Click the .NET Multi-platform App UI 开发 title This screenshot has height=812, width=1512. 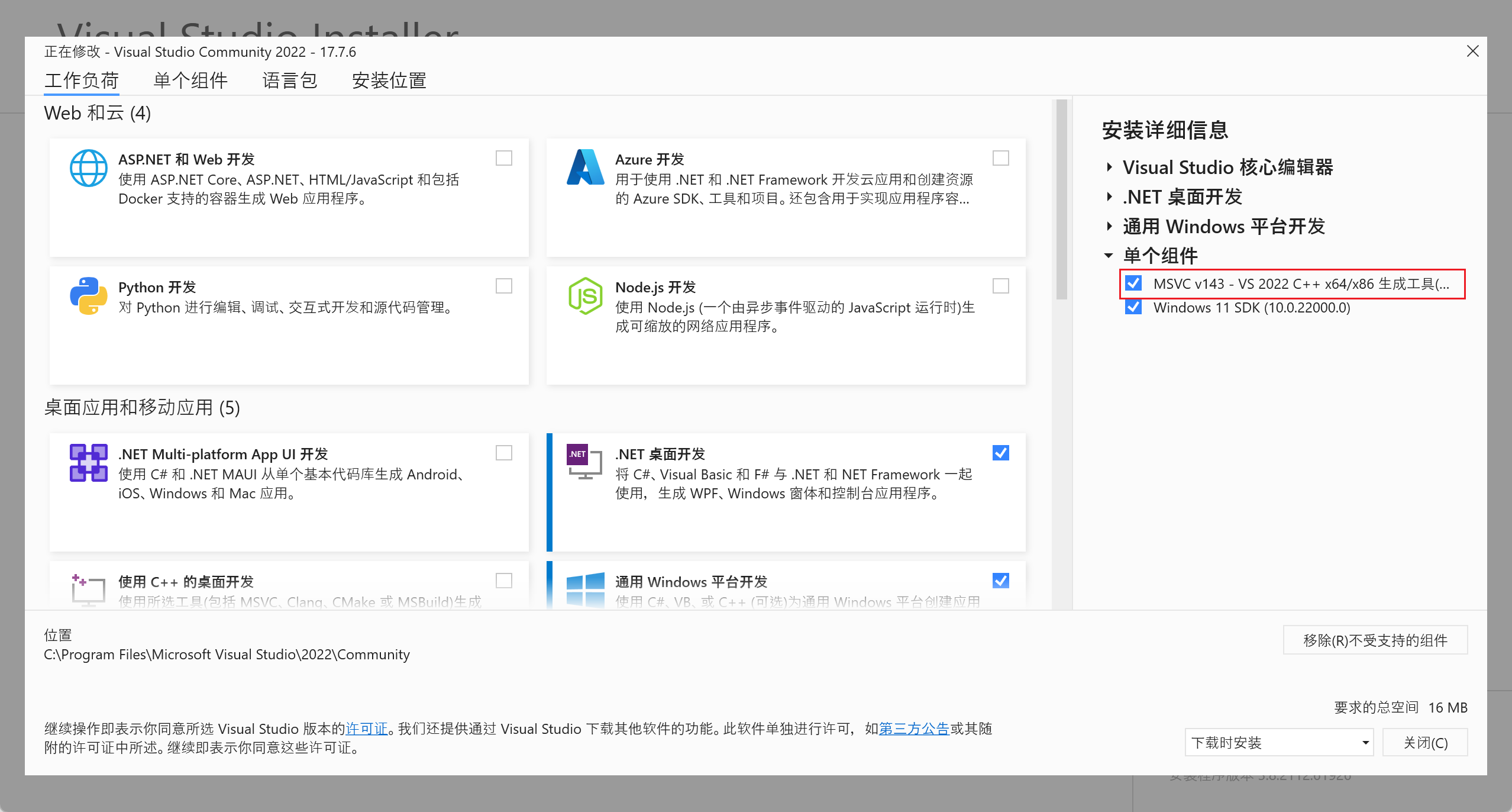pyautogui.click(x=223, y=454)
